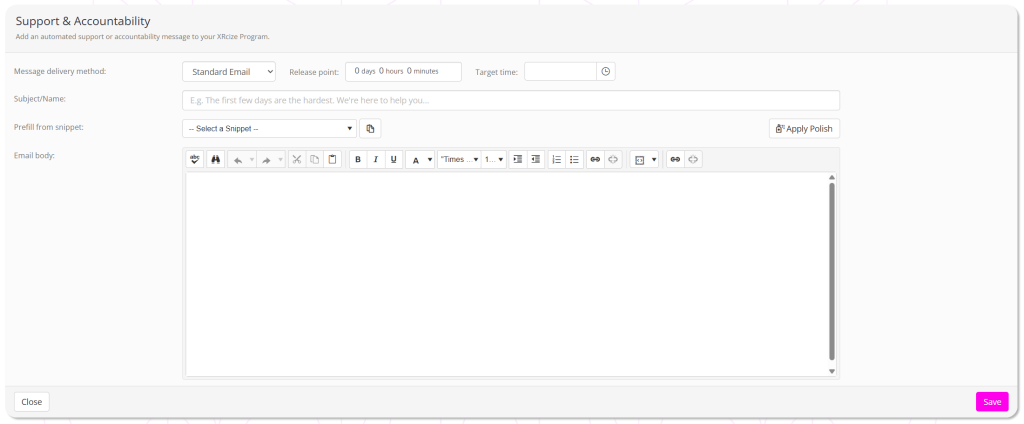Open the Times font name dropdown
The height and width of the screenshot is (424, 1024).
(459, 159)
